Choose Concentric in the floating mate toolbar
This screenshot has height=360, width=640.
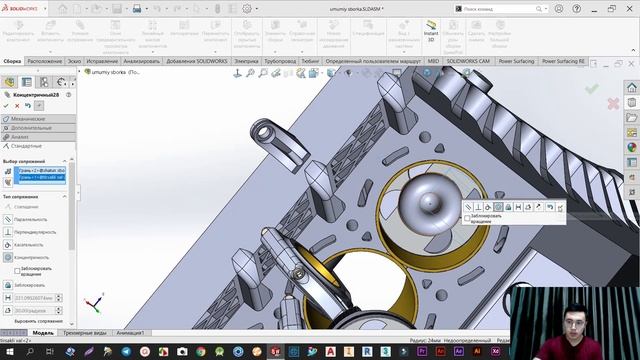pyautogui.click(x=498, y=207)
